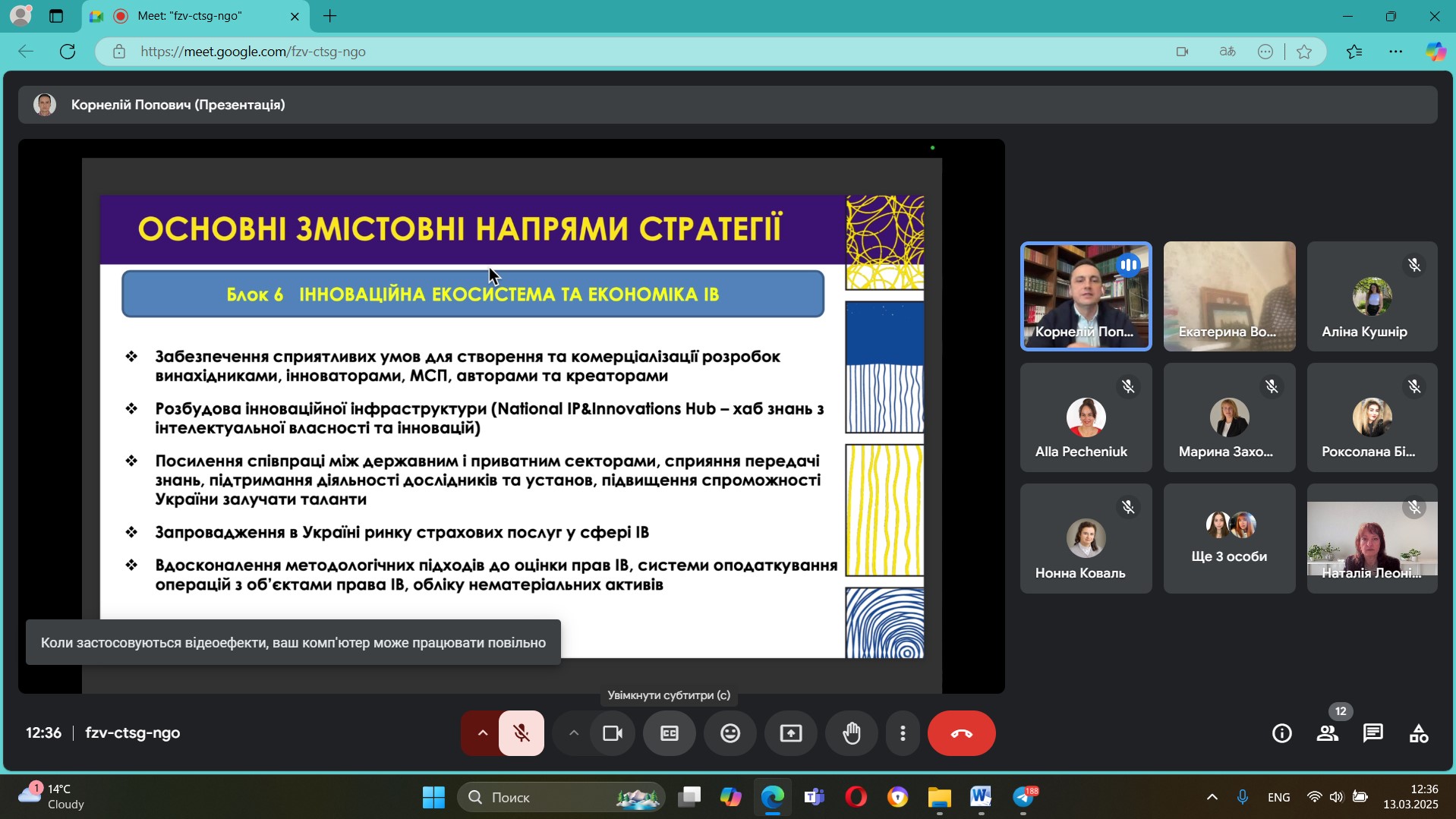Show the participants list
This screenshot has height=819, width=1456.
1327,733
